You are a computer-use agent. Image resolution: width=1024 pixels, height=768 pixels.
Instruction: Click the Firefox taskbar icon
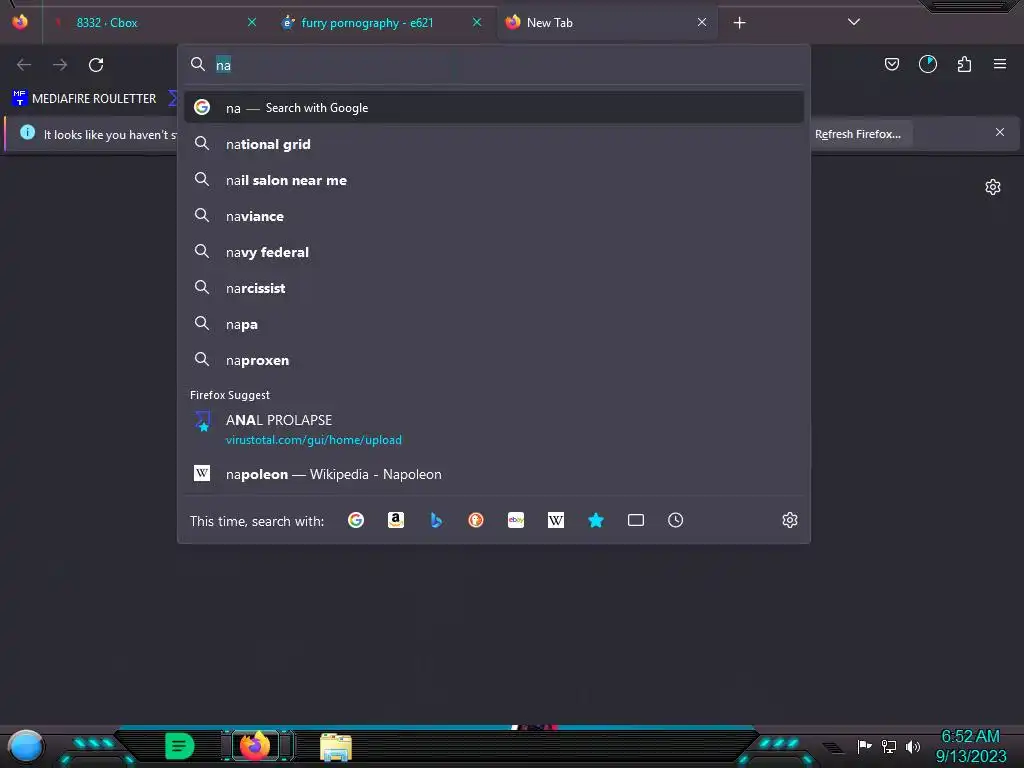tap(255, 745)
